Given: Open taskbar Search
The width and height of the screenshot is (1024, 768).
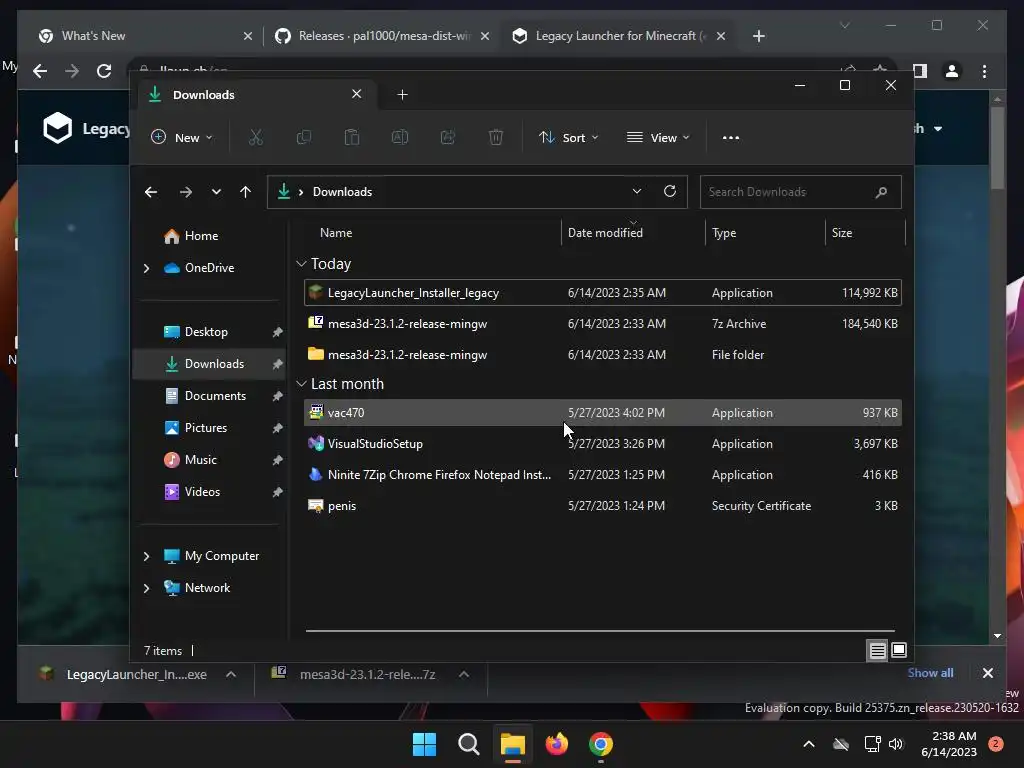Looking at the screenshot, I should [468, 744].
